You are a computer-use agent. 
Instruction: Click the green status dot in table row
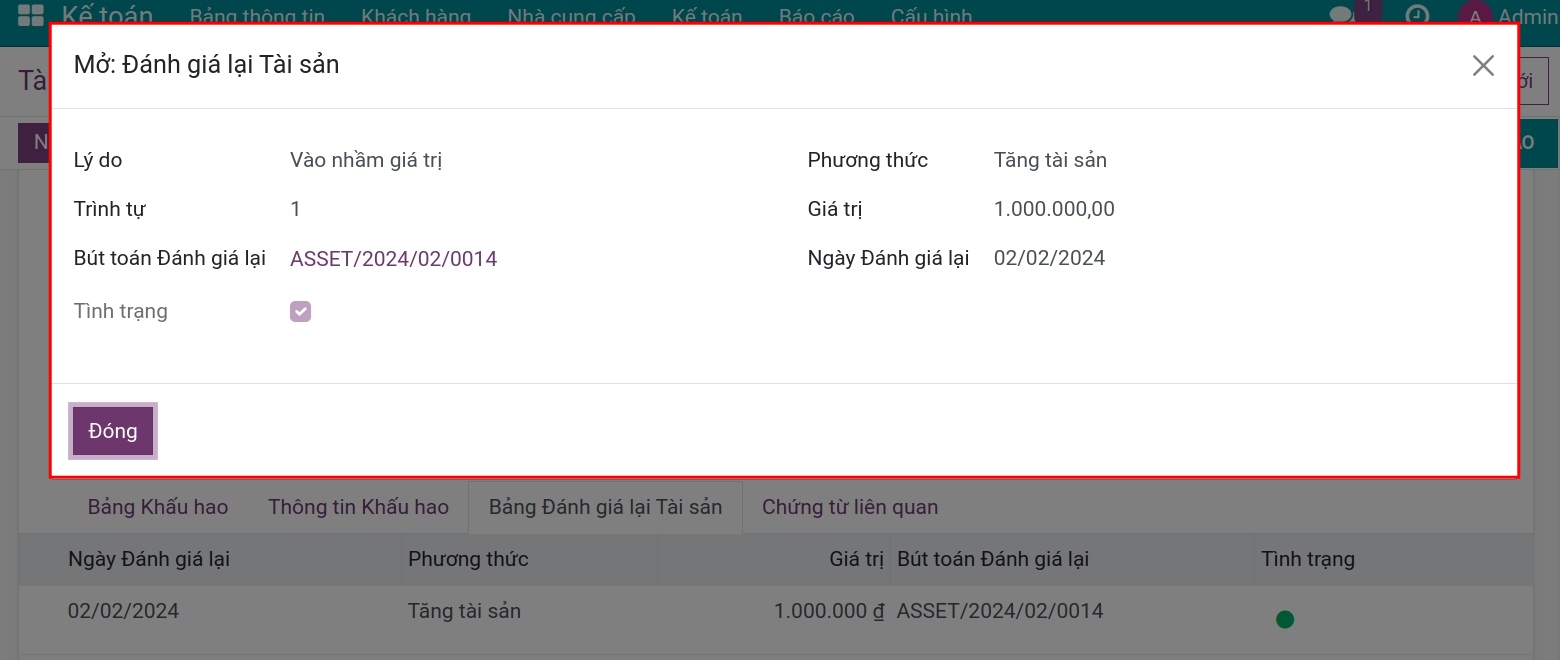pyautogui.click(x=1285, y=619)
